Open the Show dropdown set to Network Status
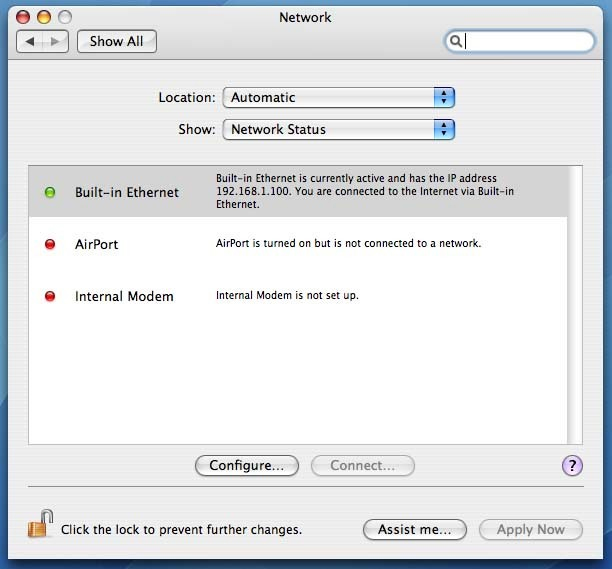612x569 pixels. pyautogui.click(x=338, y=129)
